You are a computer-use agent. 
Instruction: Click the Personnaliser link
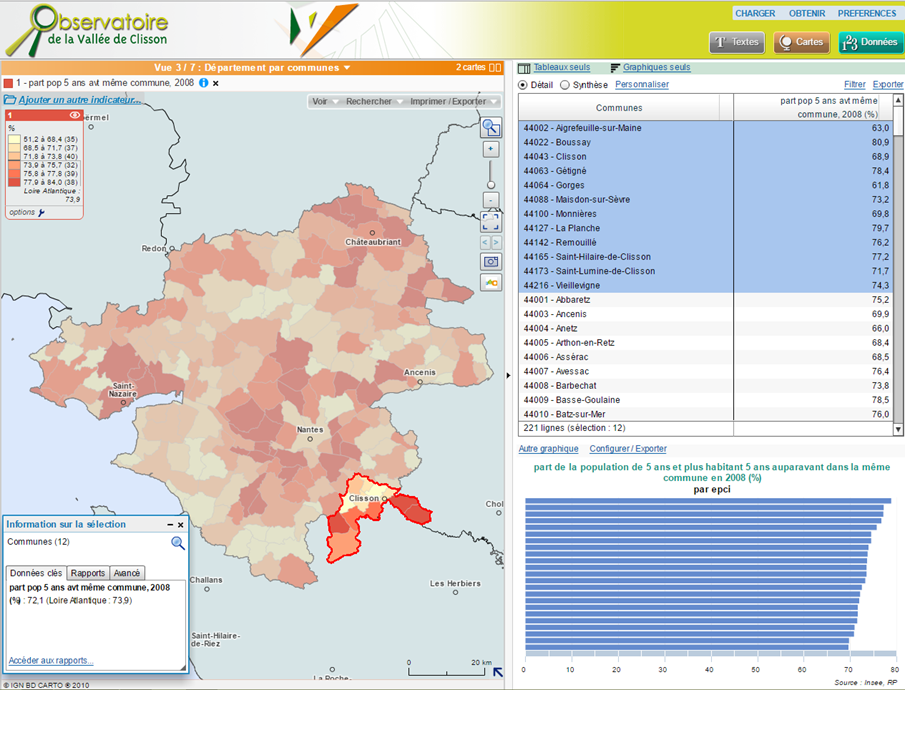point(642,84)
